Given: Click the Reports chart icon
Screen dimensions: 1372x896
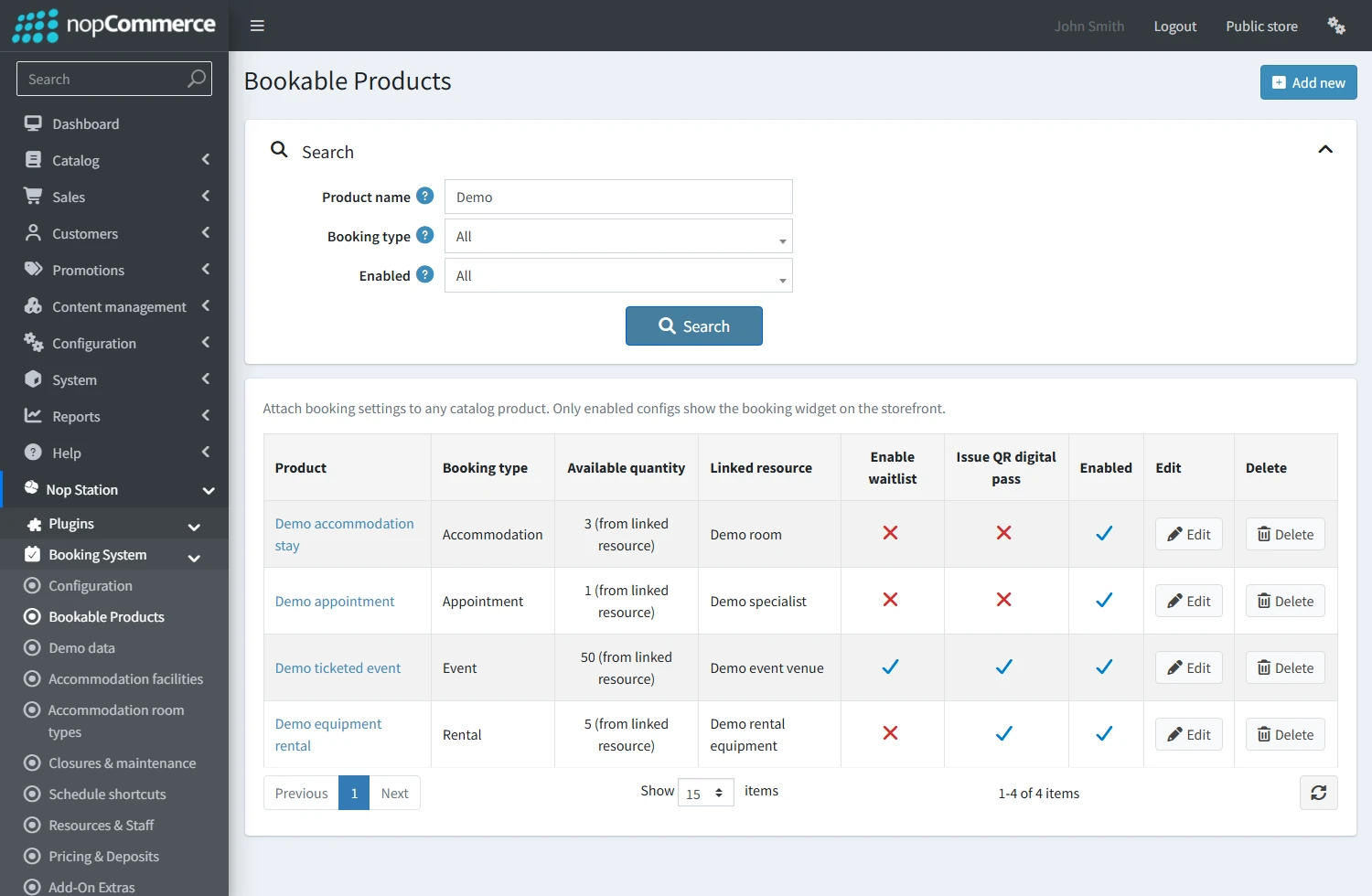Looking at the screenshot, I should coord(33,416).
